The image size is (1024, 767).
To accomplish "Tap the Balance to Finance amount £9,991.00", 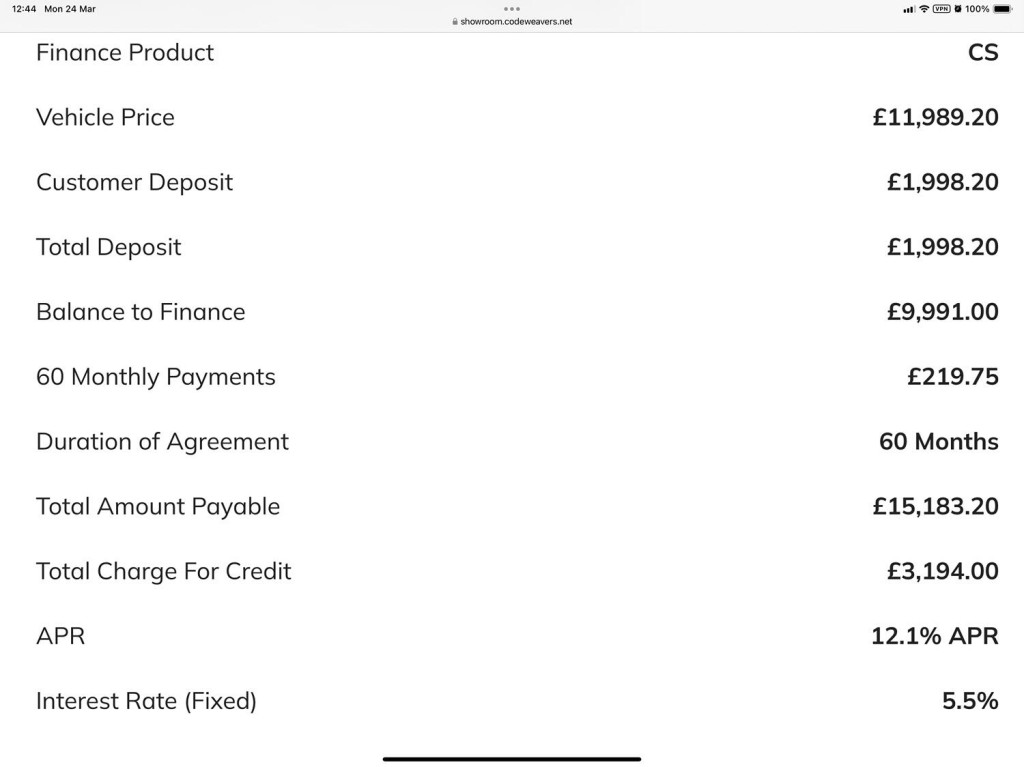I will tap(942, 312).
